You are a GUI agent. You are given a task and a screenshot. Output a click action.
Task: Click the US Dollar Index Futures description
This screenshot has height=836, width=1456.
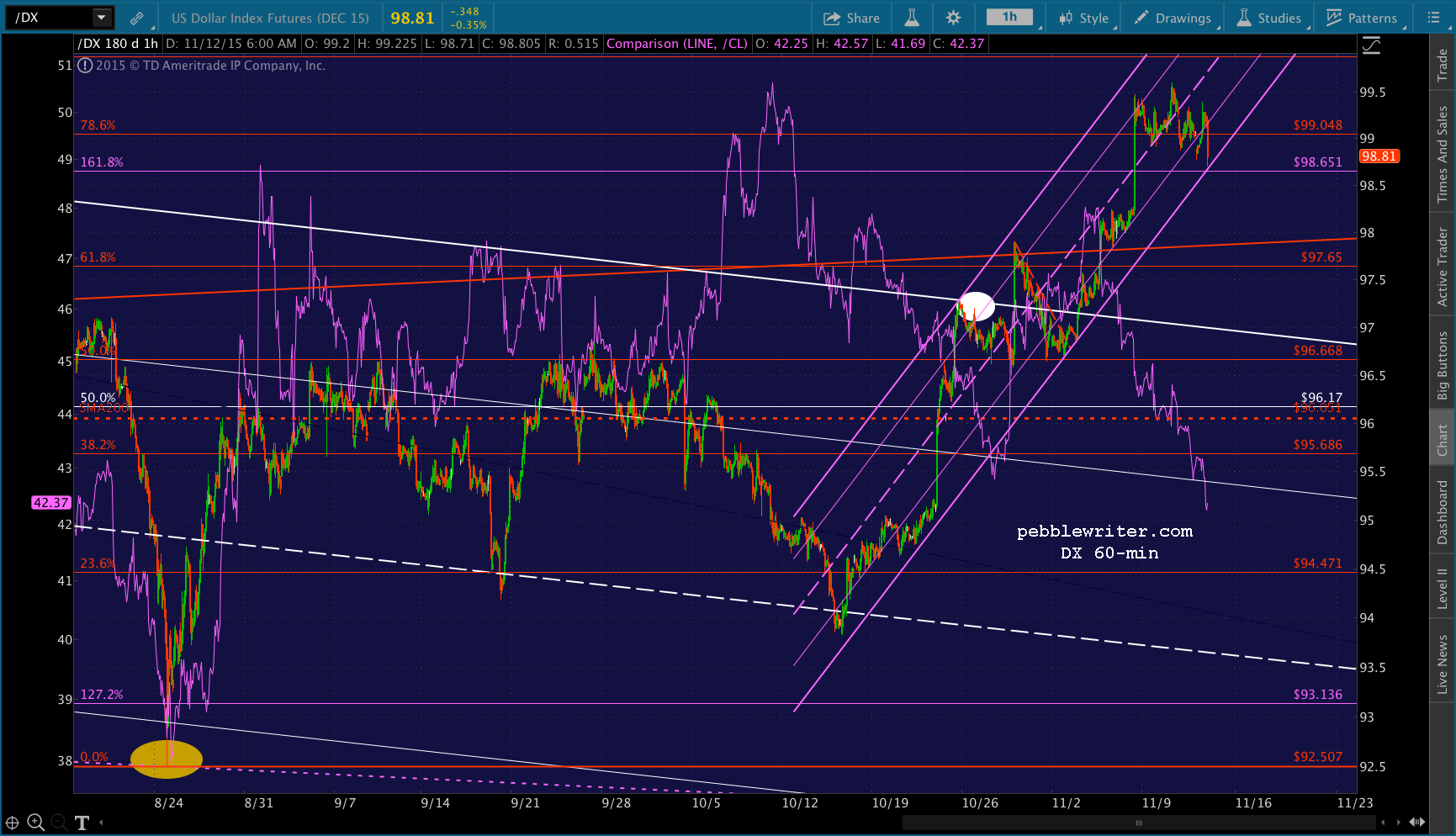click(270, 18)
